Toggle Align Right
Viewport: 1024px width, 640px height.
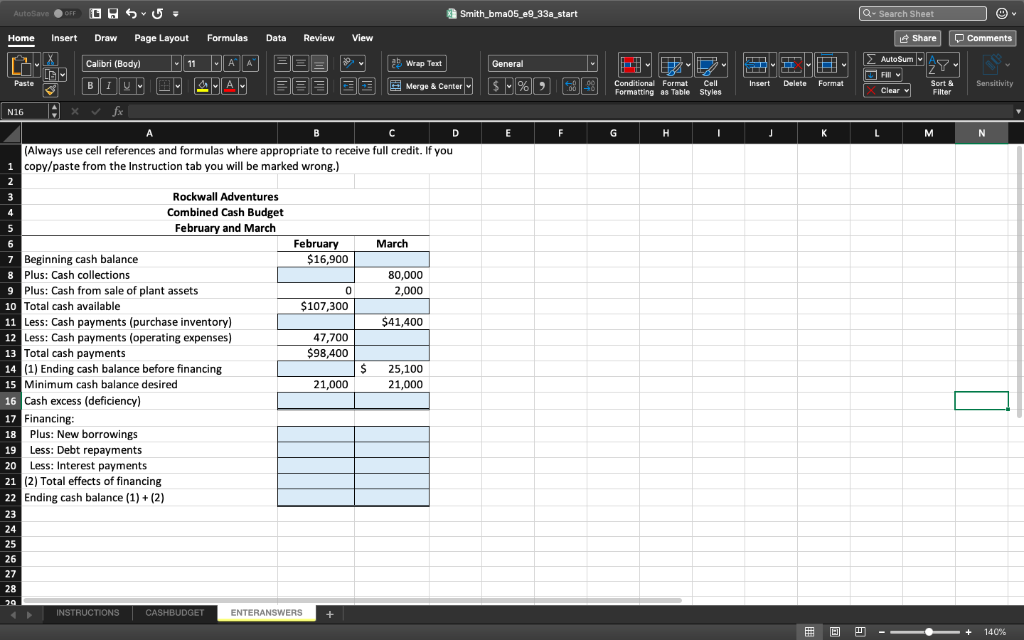coord(319,86)
